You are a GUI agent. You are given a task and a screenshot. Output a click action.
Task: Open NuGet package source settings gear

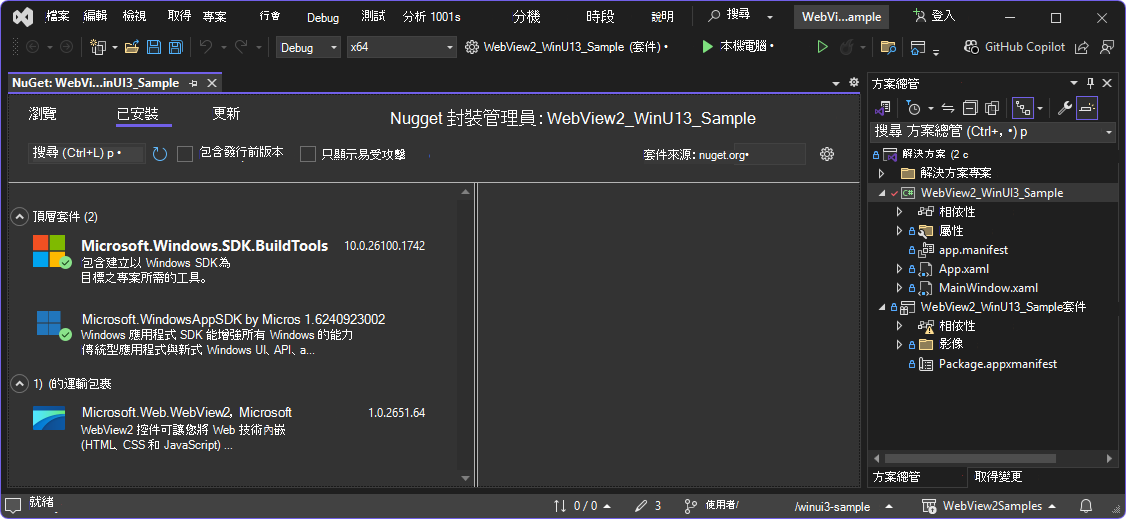(827, 154)
